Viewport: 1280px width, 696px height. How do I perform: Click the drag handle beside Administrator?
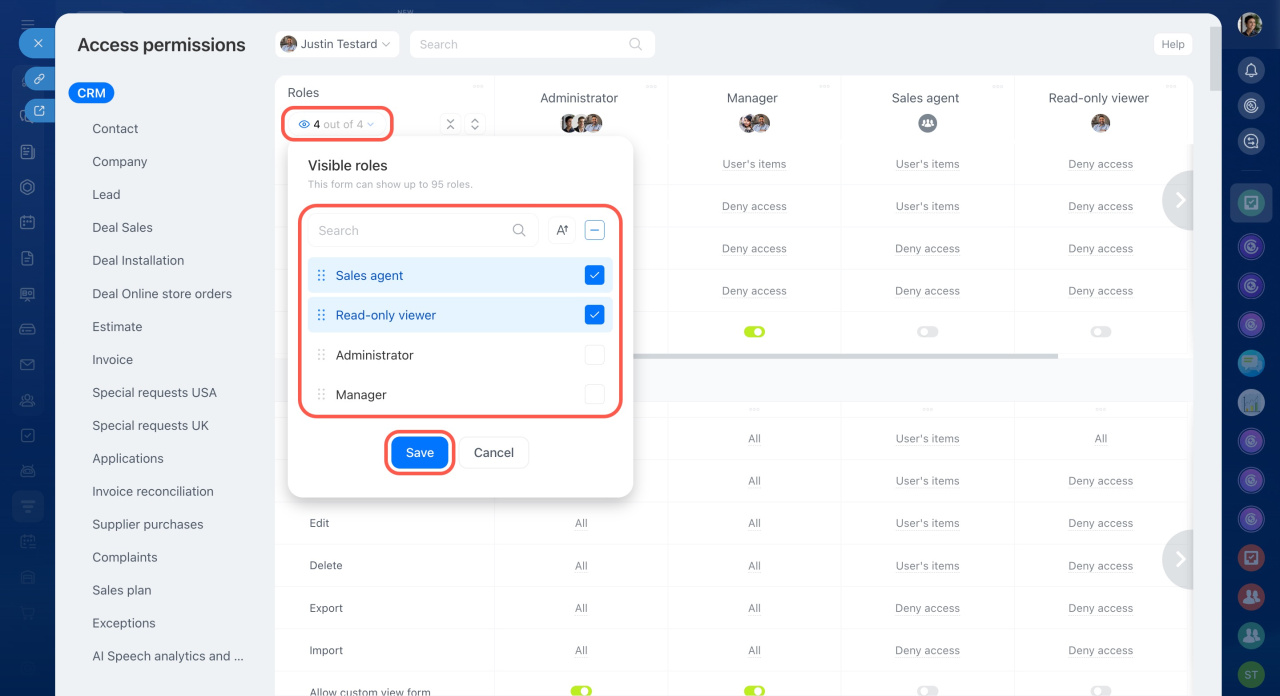(321, 355)
